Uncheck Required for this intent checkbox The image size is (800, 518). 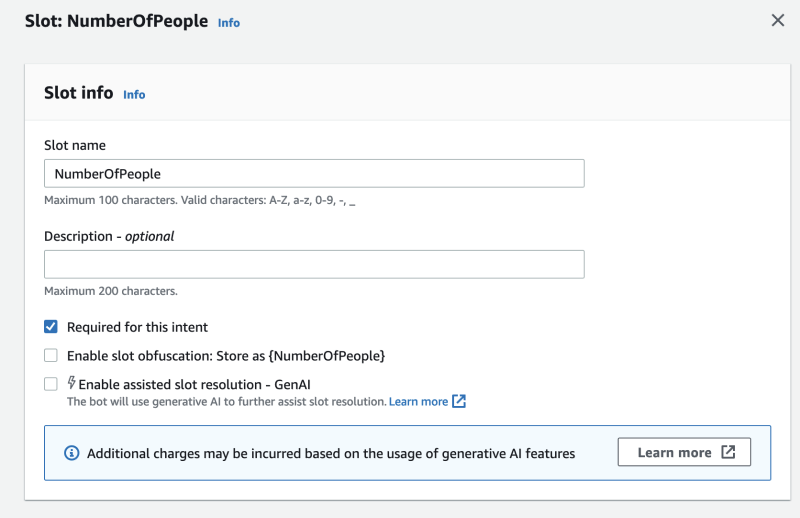coord(51,327)
